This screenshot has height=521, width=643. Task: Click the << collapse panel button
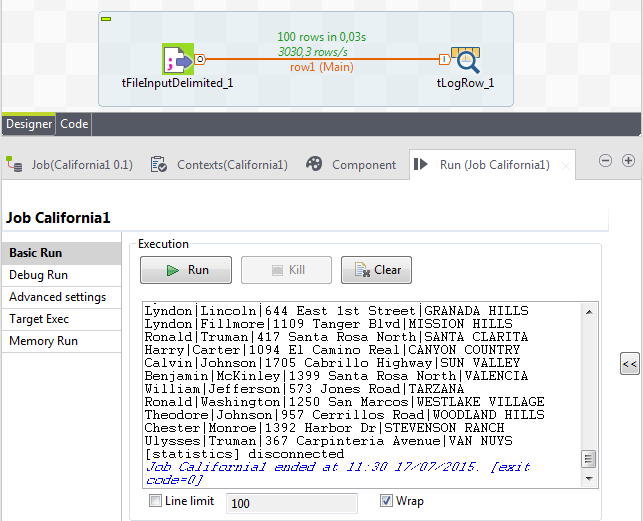[x=629, y=364]
